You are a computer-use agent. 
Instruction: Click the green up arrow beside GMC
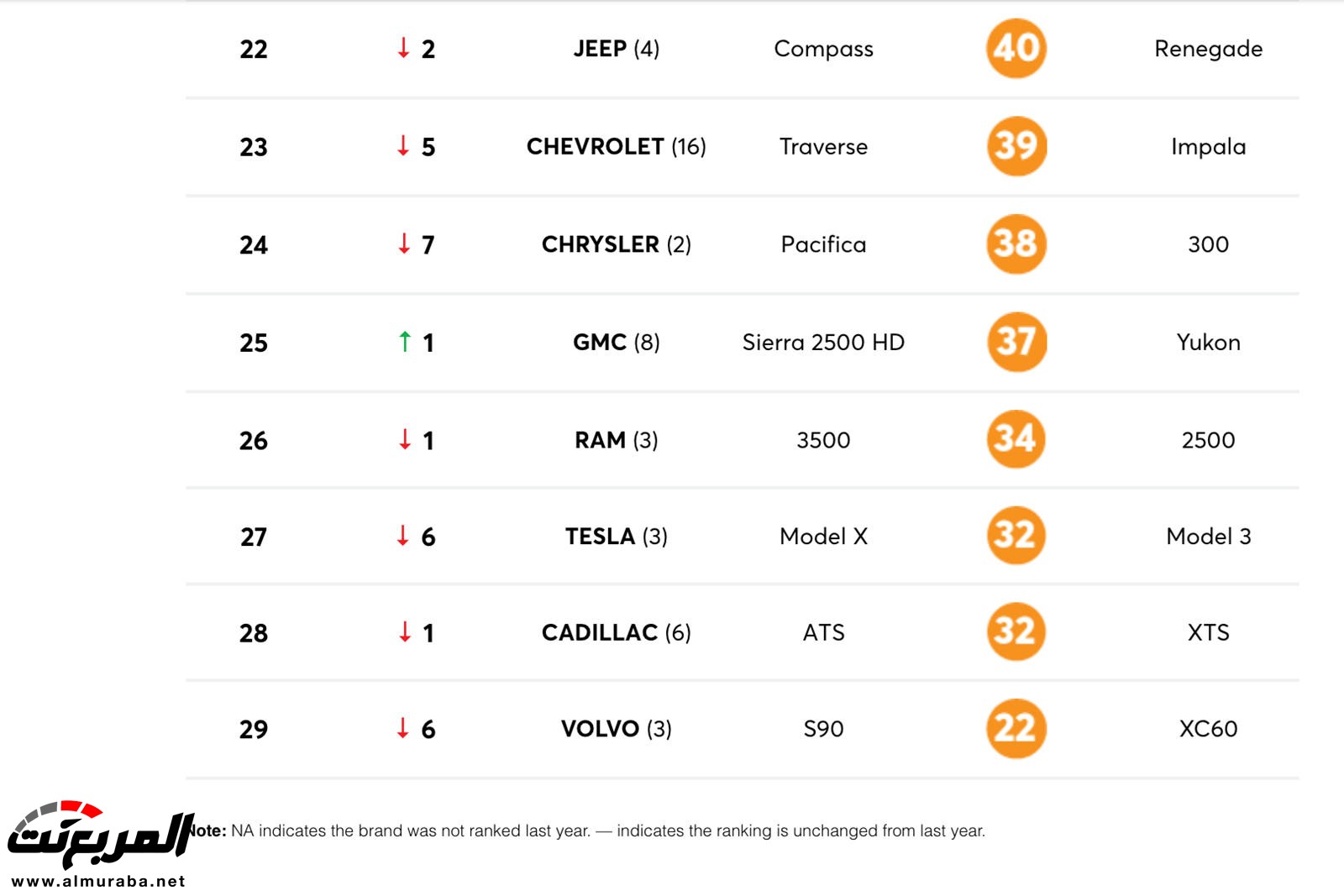[x=405, y=342]
